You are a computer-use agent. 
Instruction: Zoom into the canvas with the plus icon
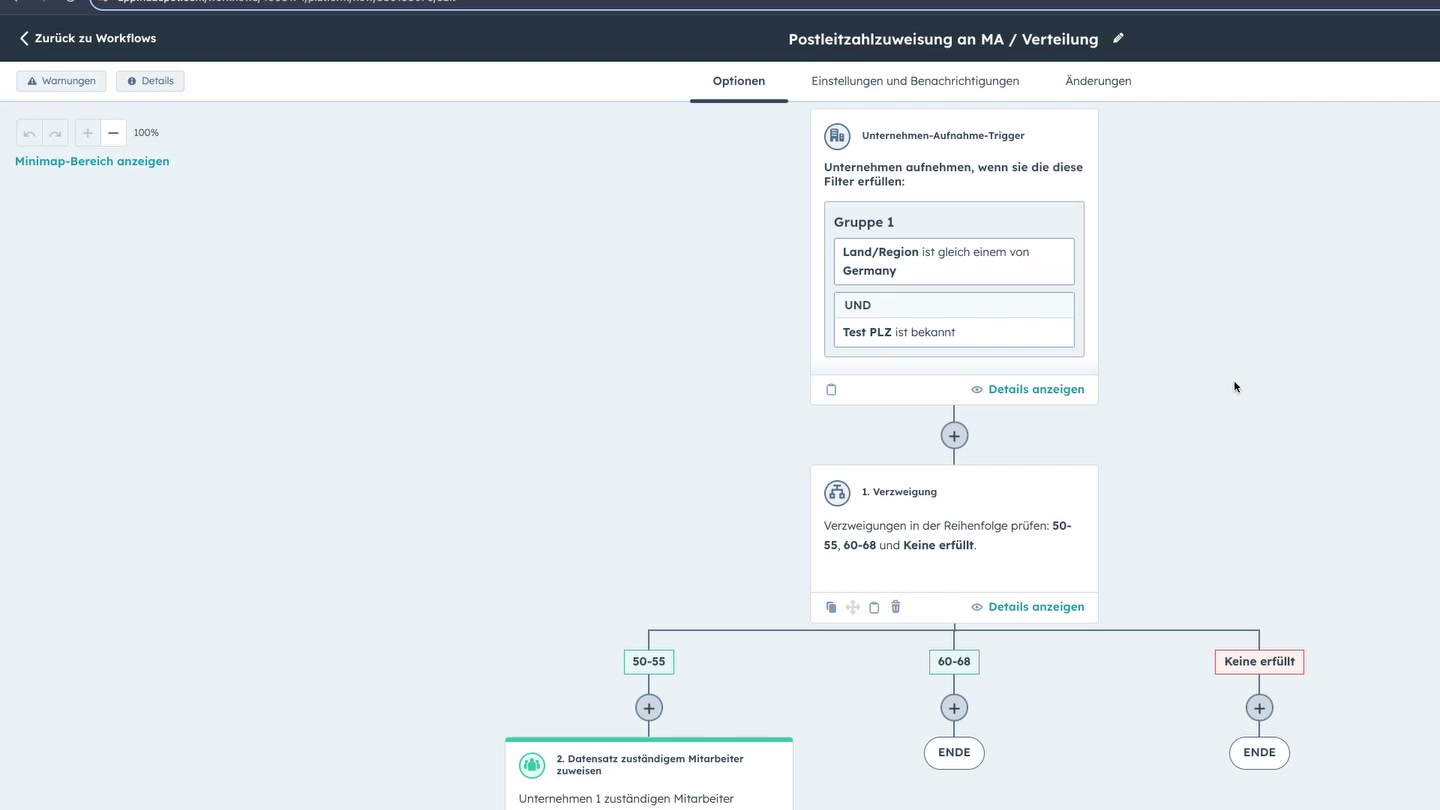pyautogui.click(x=87, y=132)
